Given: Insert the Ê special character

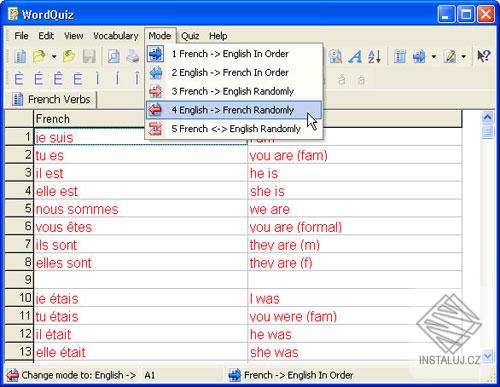Looking at the screenshot, I should 58,79.
